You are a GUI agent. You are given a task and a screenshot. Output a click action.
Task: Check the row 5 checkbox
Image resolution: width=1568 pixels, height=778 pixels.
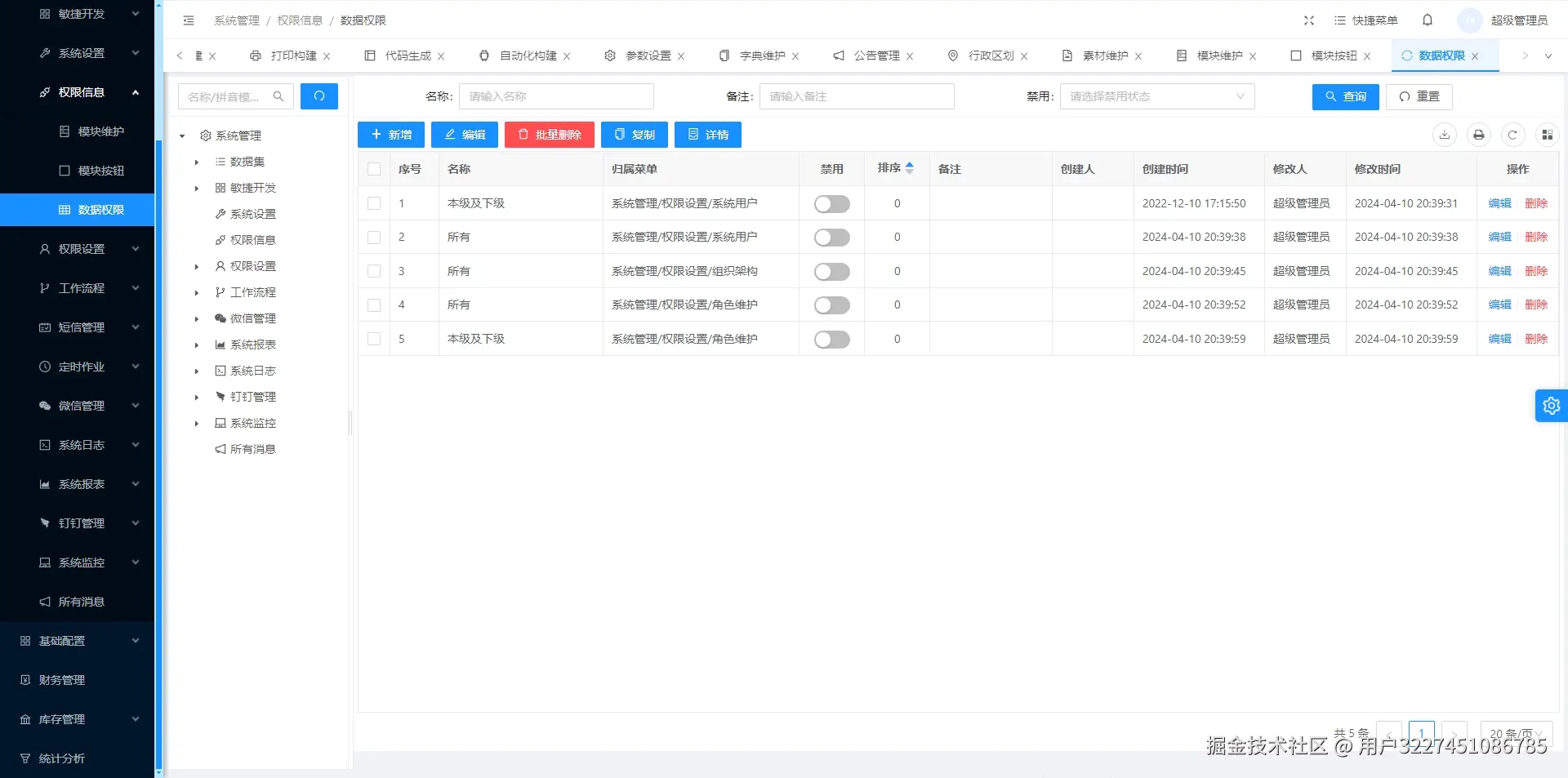[374, 339]
